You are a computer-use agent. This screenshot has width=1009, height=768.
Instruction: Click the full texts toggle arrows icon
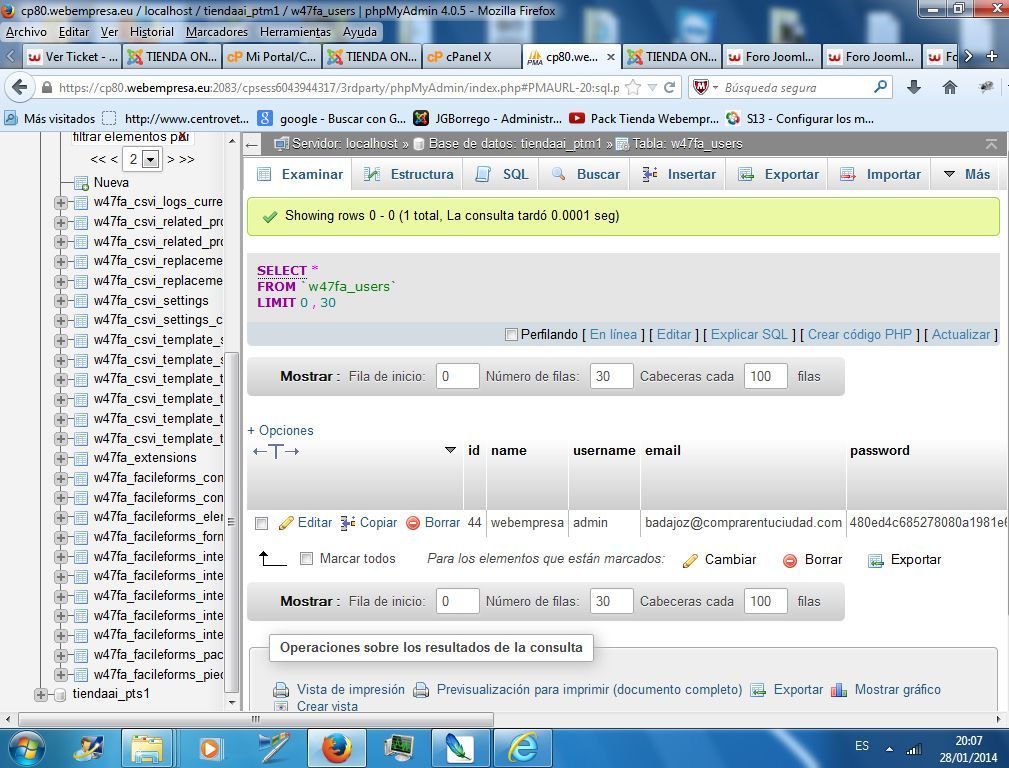click(x=276, y=451)
